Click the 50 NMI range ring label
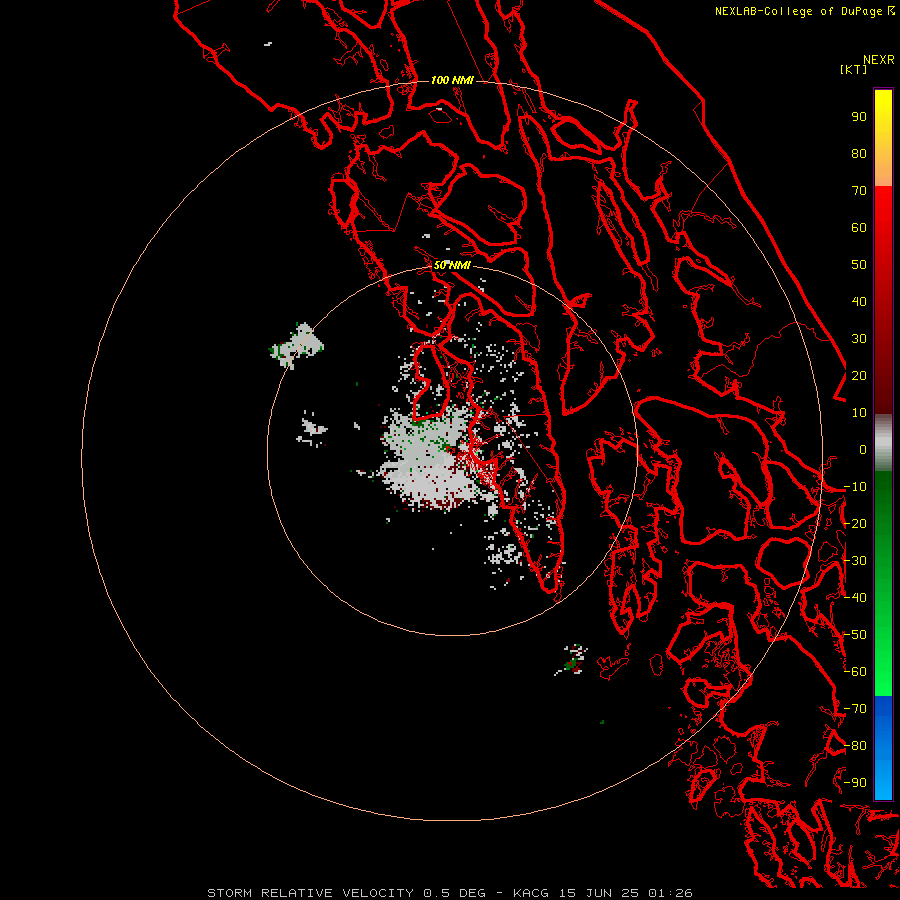900x900 pixels. pos(452,265)
